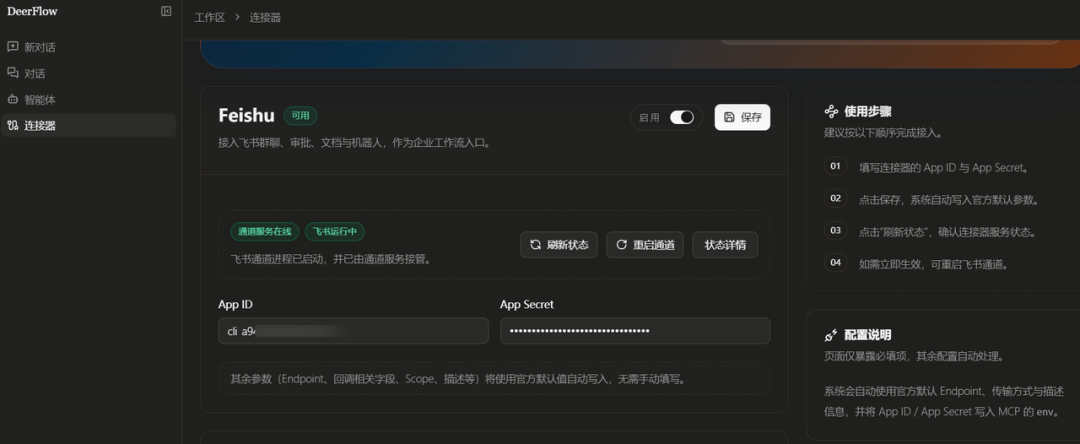This screenshot has height=444, width=1080.
Task: Open 智能体 in the sidebar
Action: point(88,100)
